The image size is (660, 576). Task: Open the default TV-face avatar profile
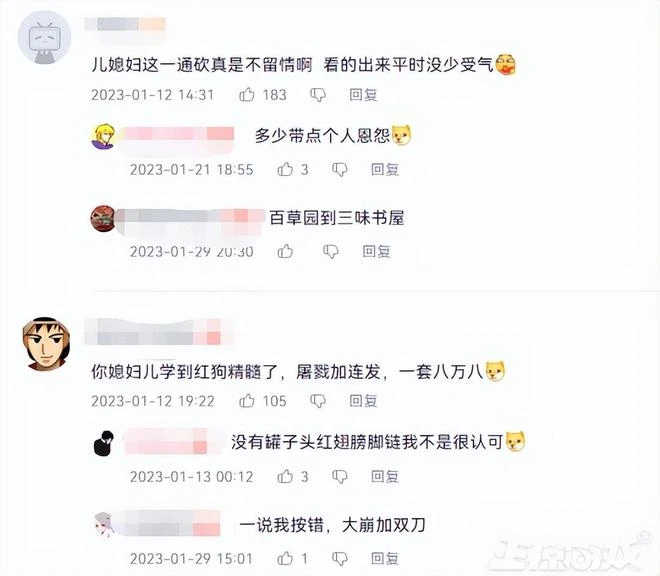point(44,38)
